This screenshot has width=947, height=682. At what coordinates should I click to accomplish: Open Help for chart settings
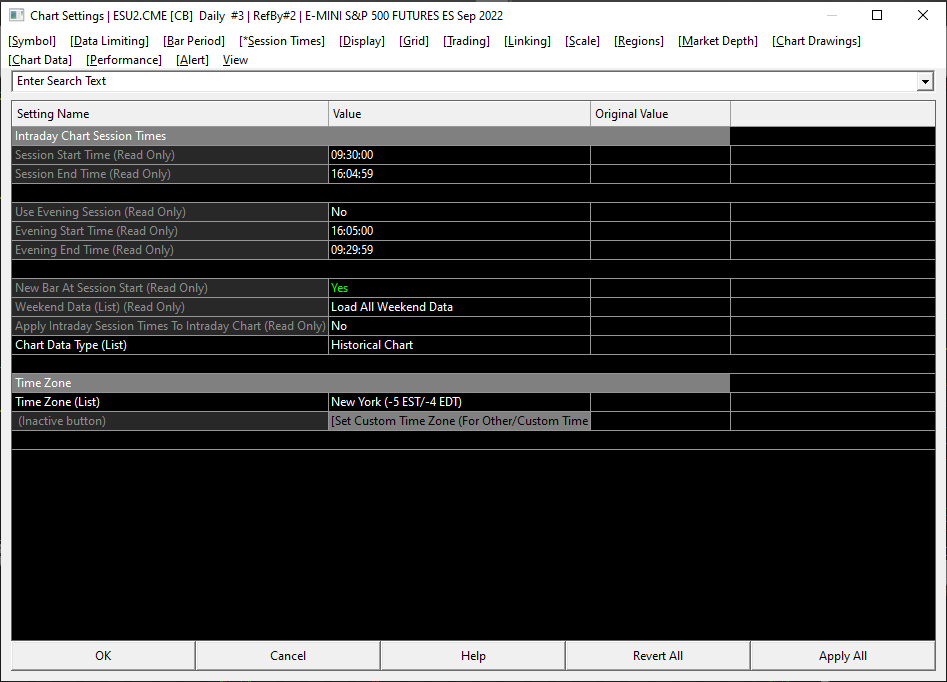[473, 656]
